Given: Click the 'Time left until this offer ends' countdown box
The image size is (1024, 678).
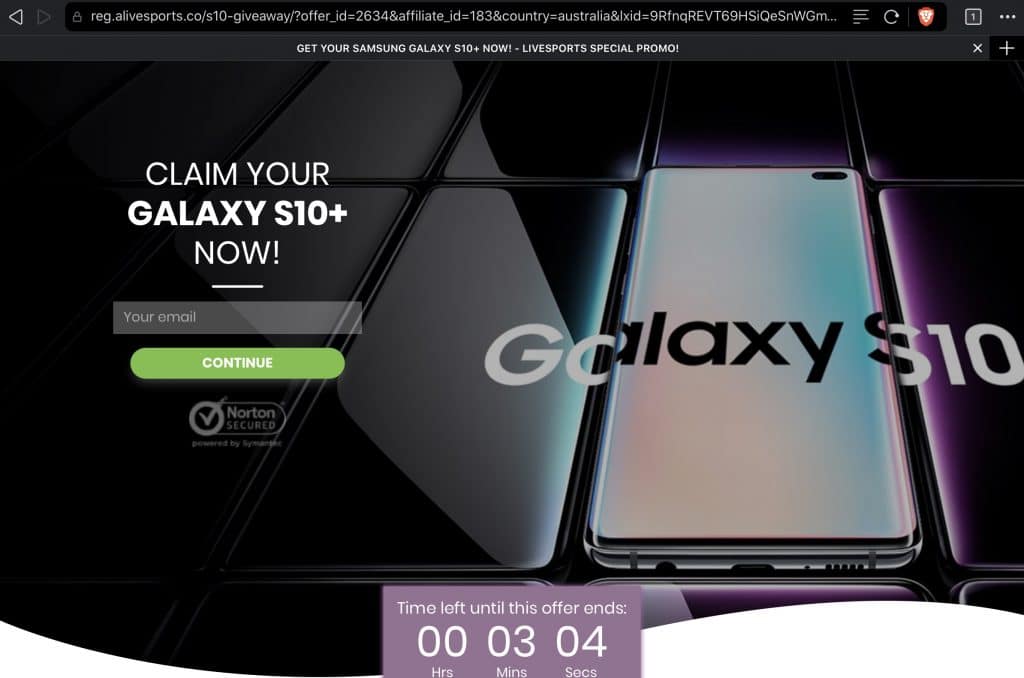Looking at the screenshot, I should 512,632.
